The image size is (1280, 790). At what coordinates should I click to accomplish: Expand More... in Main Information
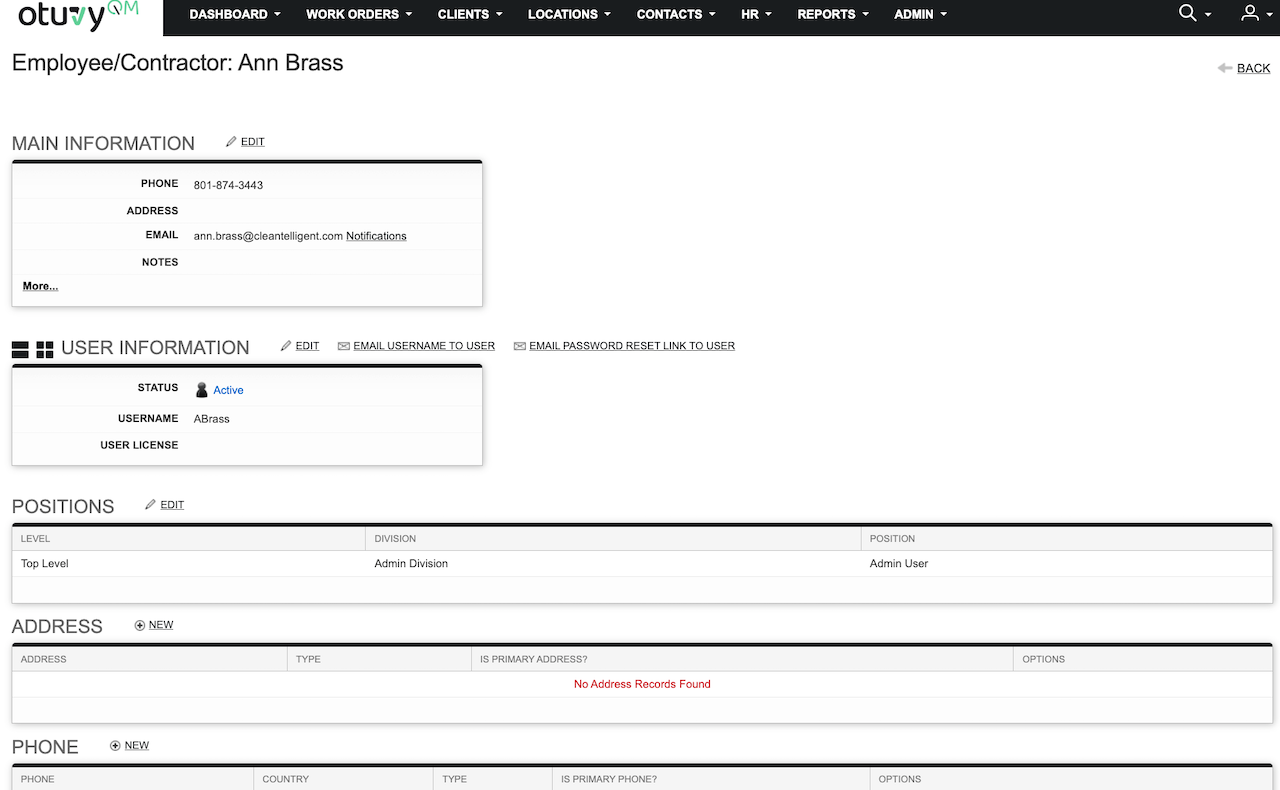(x=40, y=286)
